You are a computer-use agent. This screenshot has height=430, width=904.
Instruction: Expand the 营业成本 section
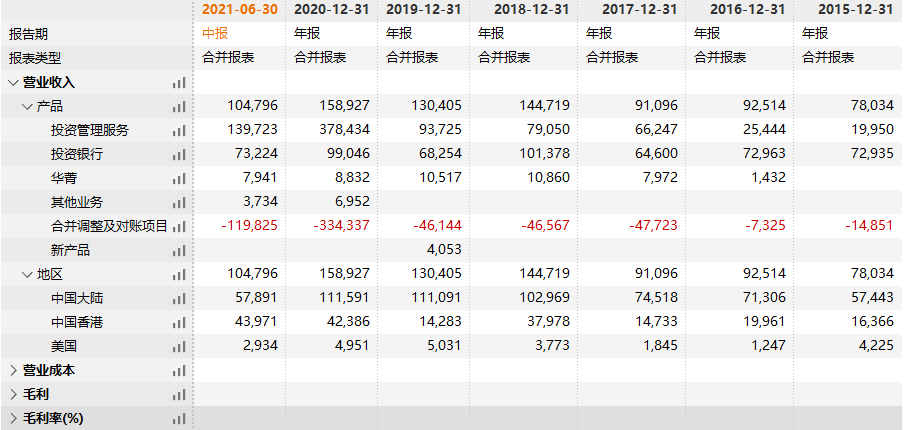point(13,371)
